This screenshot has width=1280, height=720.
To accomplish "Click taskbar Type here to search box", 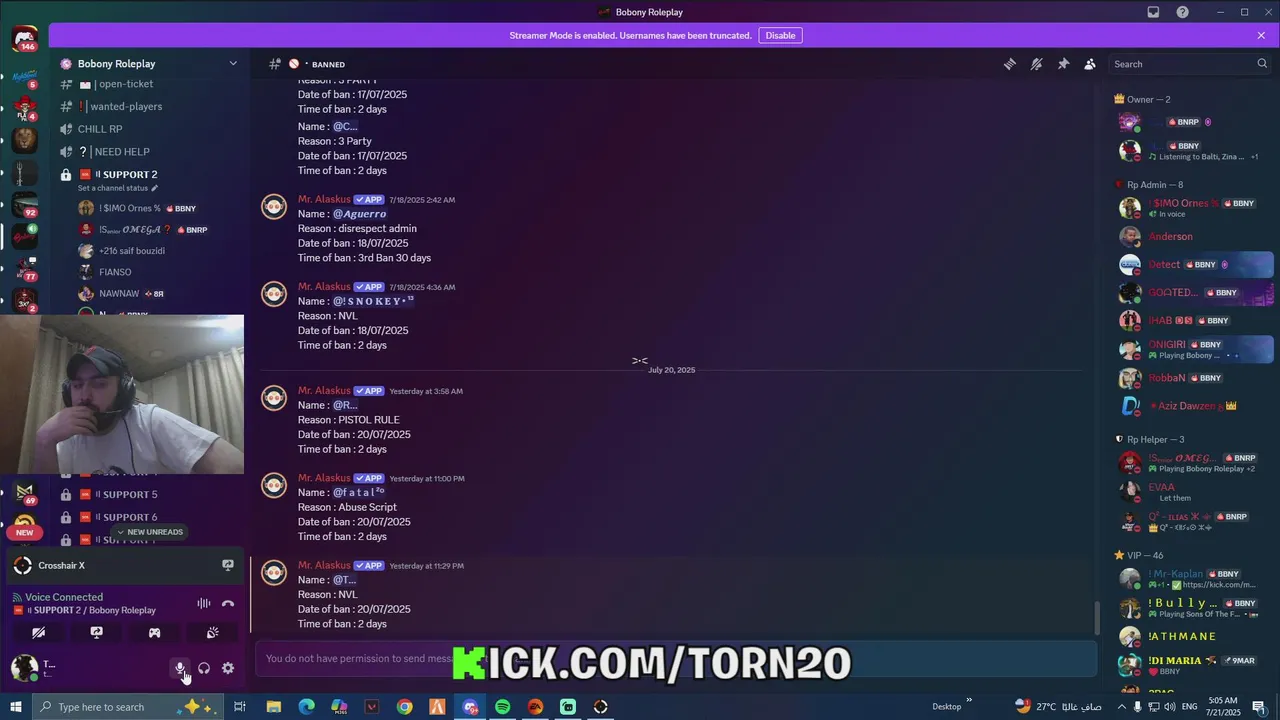I will (128, 707).
